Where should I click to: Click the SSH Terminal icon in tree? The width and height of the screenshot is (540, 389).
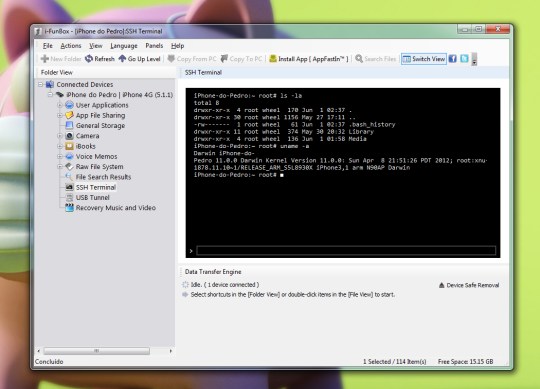[70, 187]
